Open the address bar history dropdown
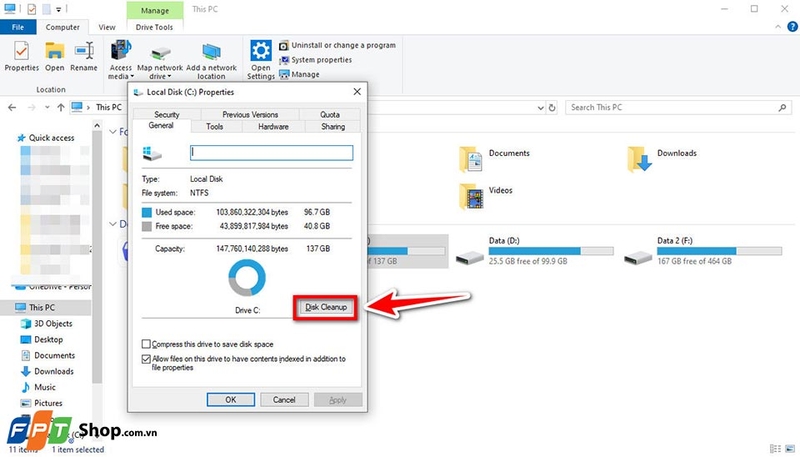Image resolution: width=800 pixels, height=457 pixels. pyautogui.click(x=540, y=108)
